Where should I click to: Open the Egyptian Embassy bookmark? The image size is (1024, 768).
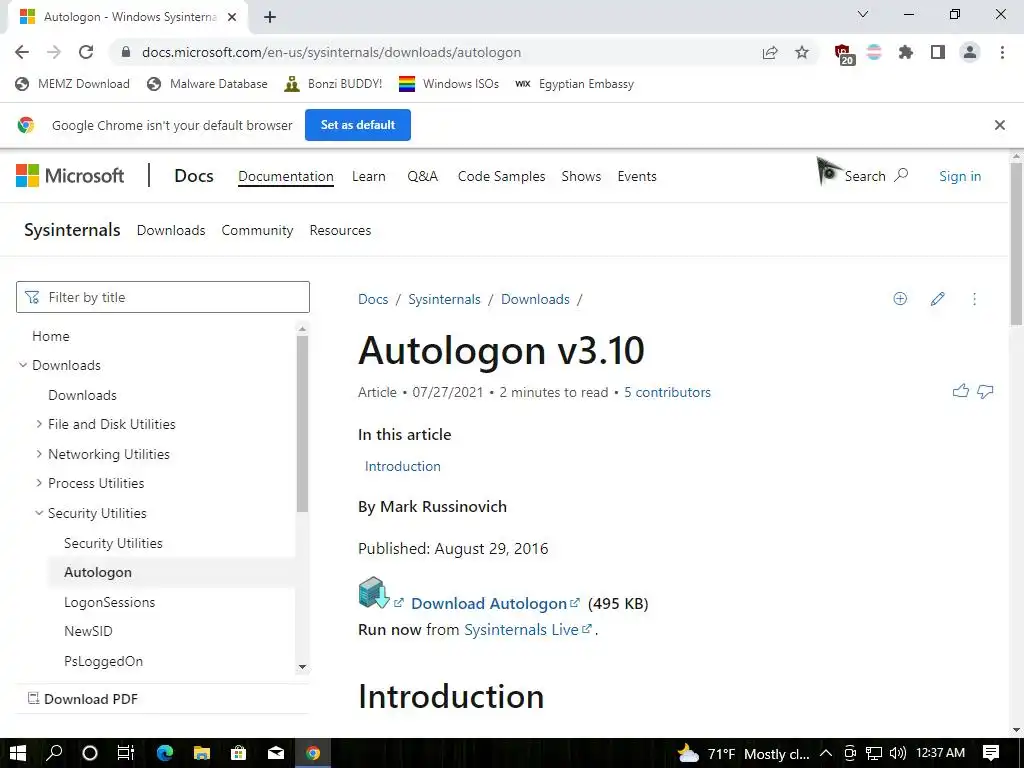pos(574,84)
